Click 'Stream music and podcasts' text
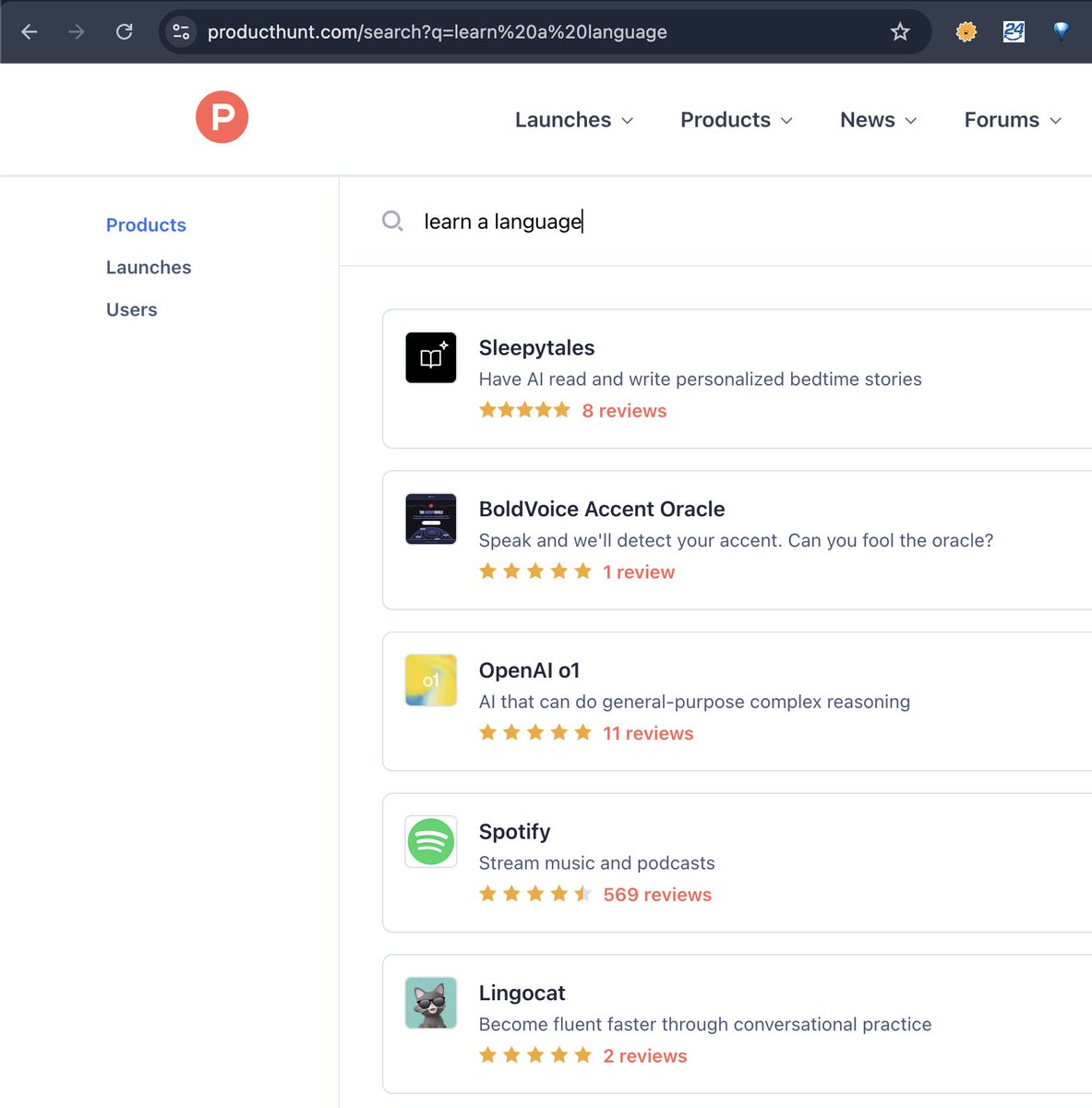The image size is (1092, 1108). [596, 863]
